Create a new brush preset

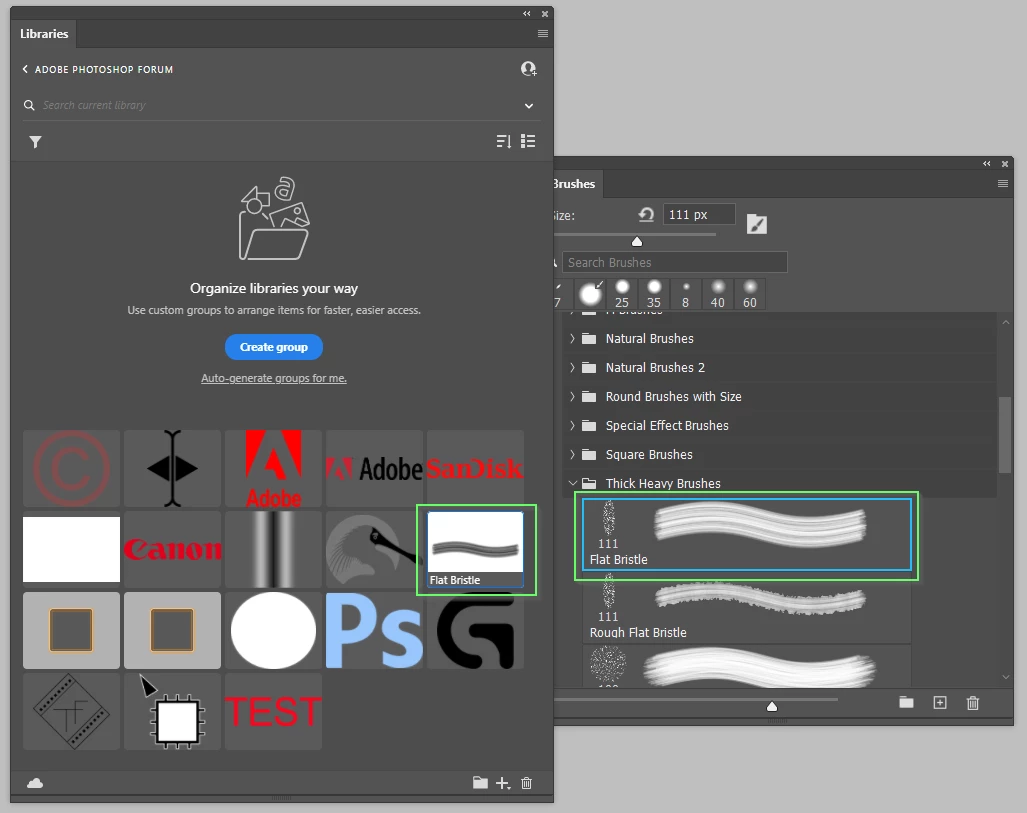[x=940, y=702]
